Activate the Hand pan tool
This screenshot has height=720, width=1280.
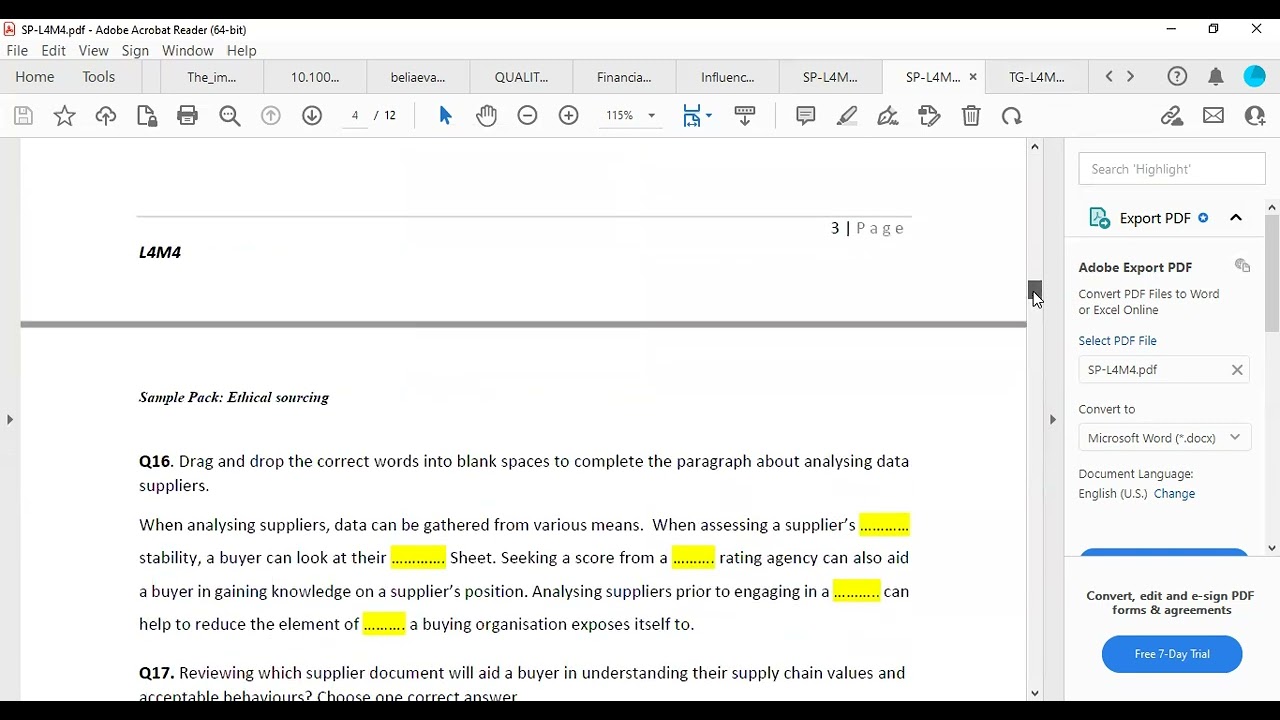coord(487,116)
